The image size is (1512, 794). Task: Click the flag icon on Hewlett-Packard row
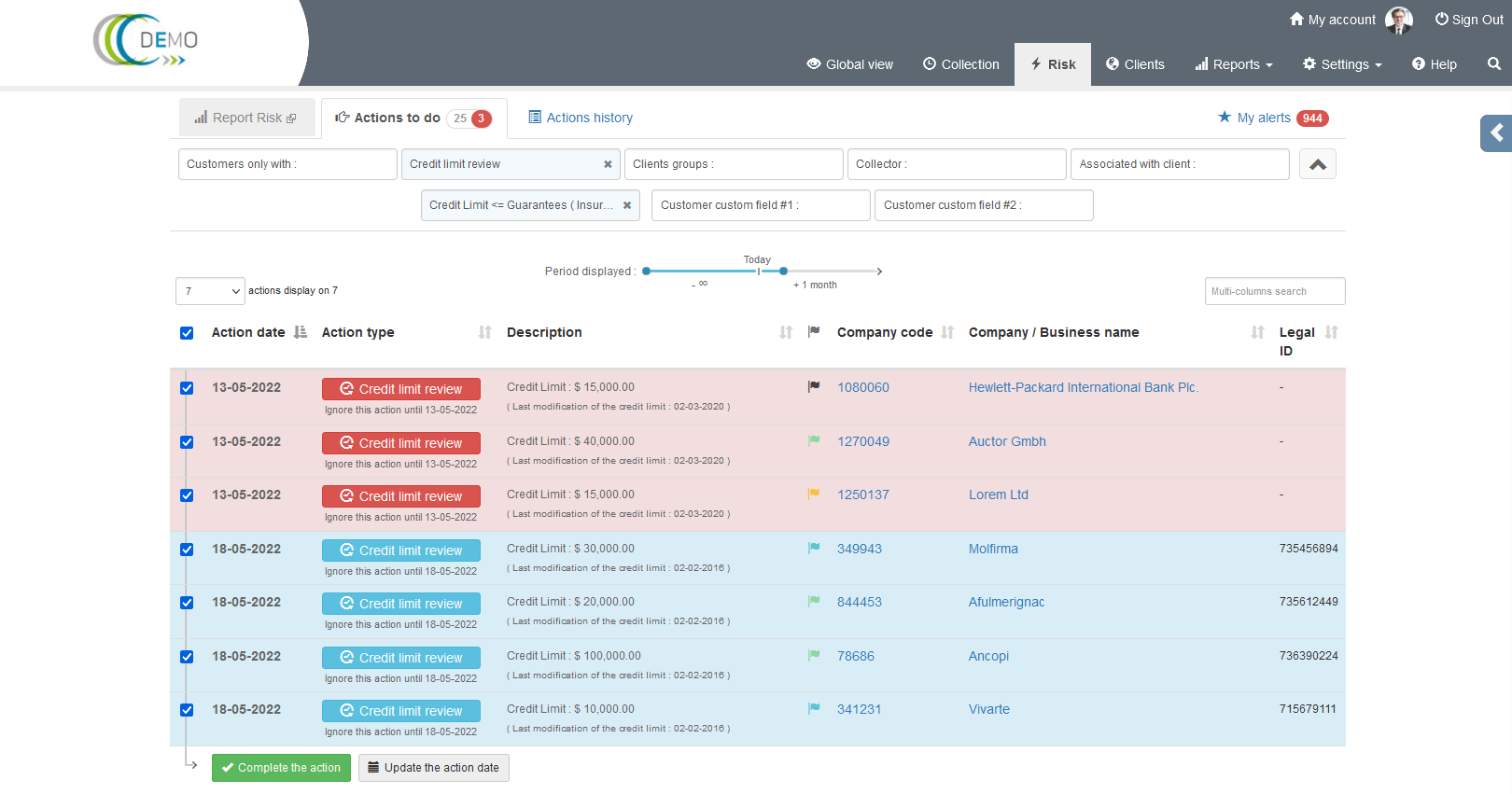click(814, 386)
